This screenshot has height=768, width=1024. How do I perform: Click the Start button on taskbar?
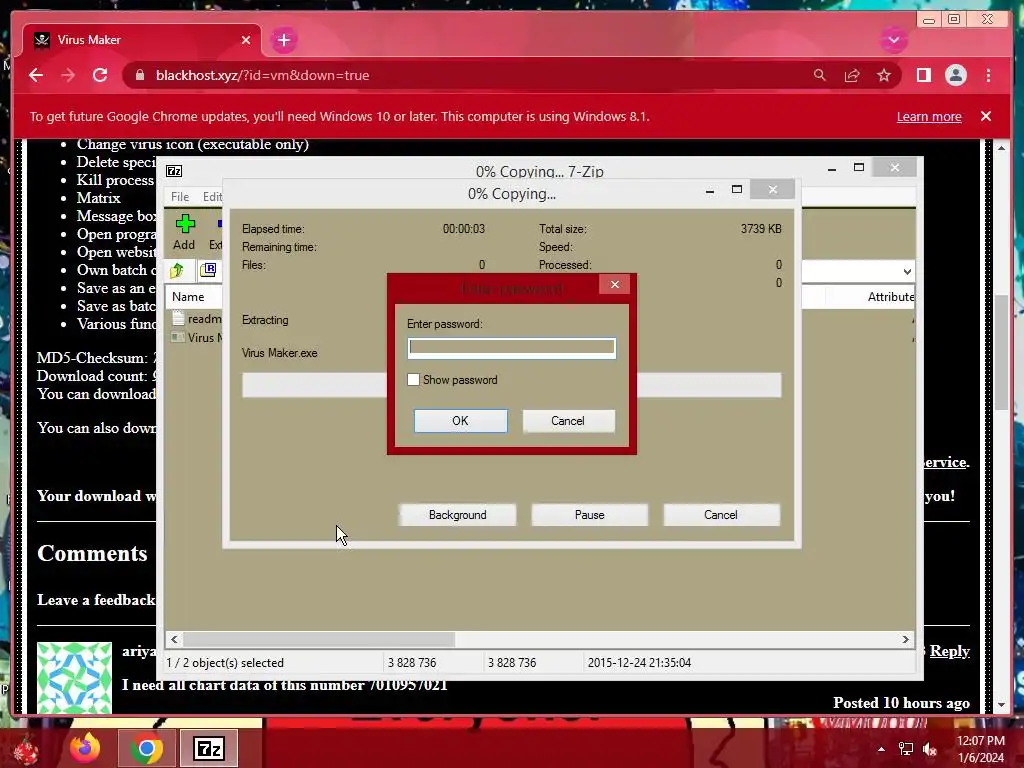(25, 748)
